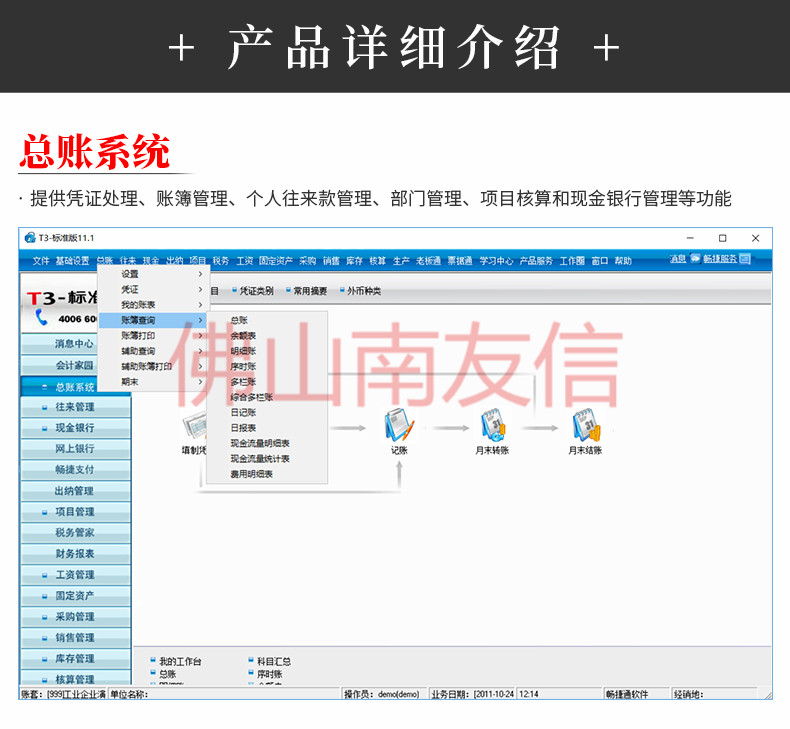Open the 月末转账 icon
790x729 pixels.
tap(492, 426)
